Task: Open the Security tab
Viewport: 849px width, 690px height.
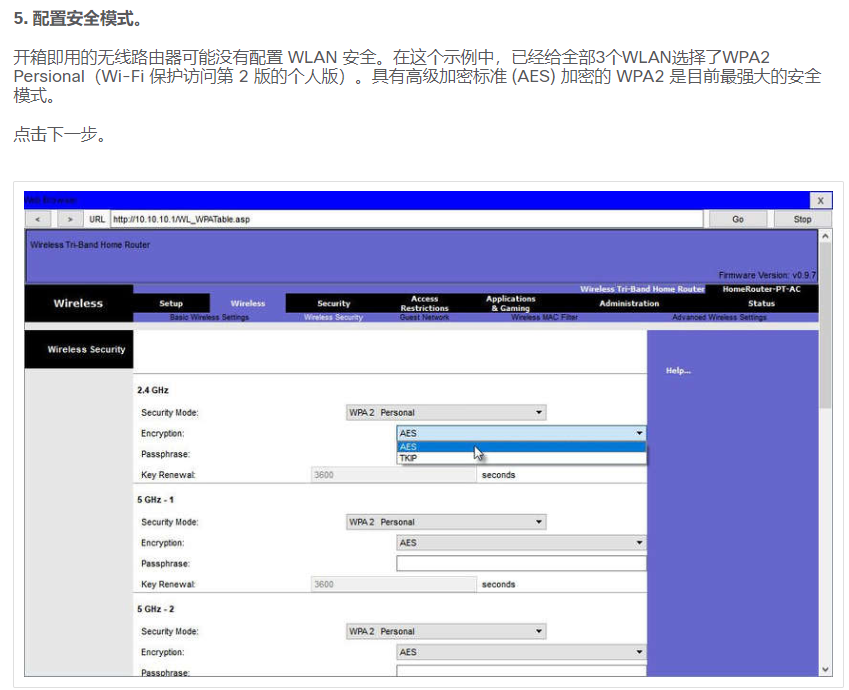Action: point(334,303)
